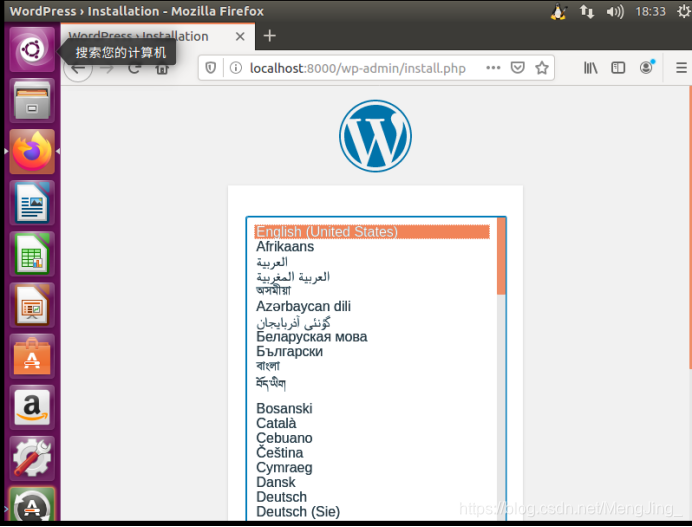Click penguin tray icon in panel
Viewport: 692px width, 527px height.
pos(559,11)
